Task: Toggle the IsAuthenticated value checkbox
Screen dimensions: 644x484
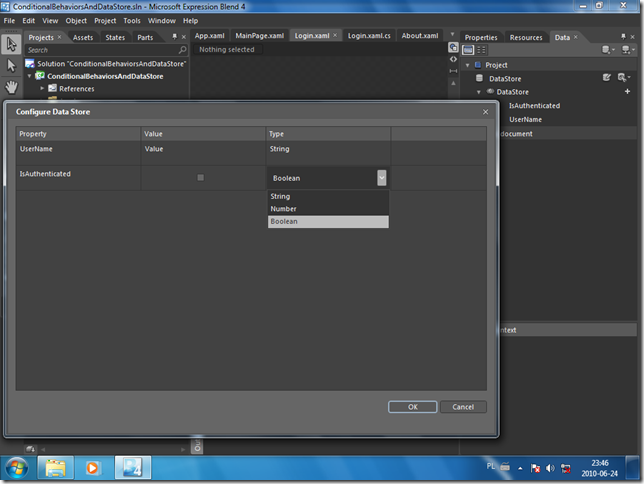Action: click(x=201, y=178)
